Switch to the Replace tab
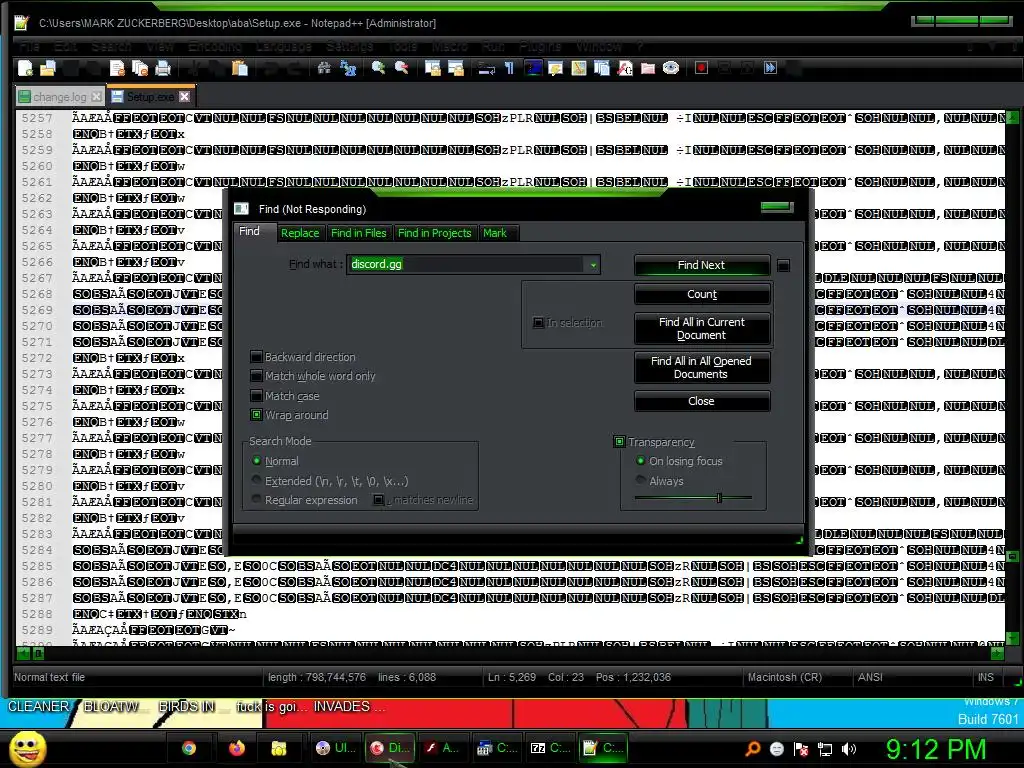The width and height of the screenshot is (1024, 768). tap(300, 233)
